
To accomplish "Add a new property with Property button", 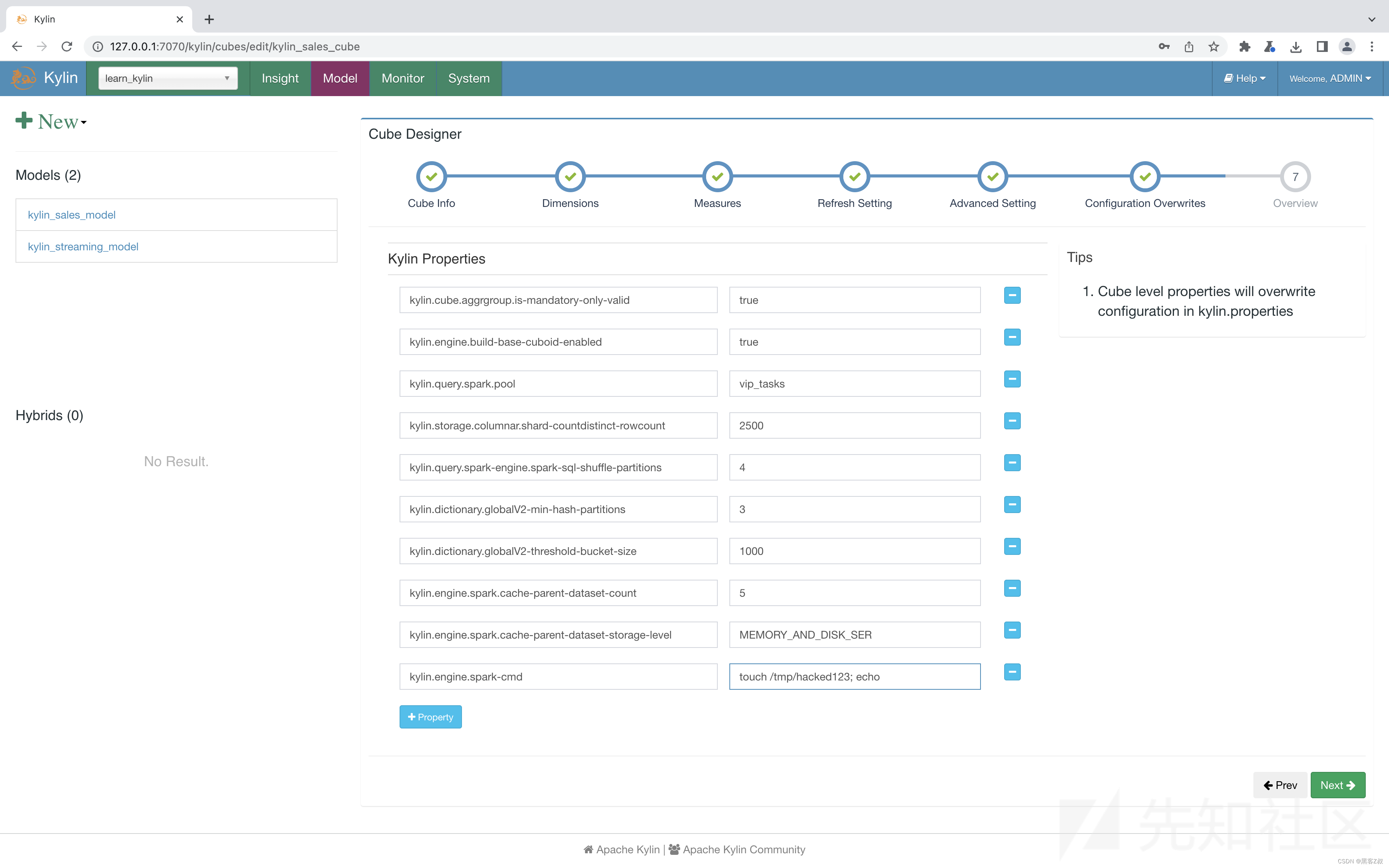I will pos(430,716).
